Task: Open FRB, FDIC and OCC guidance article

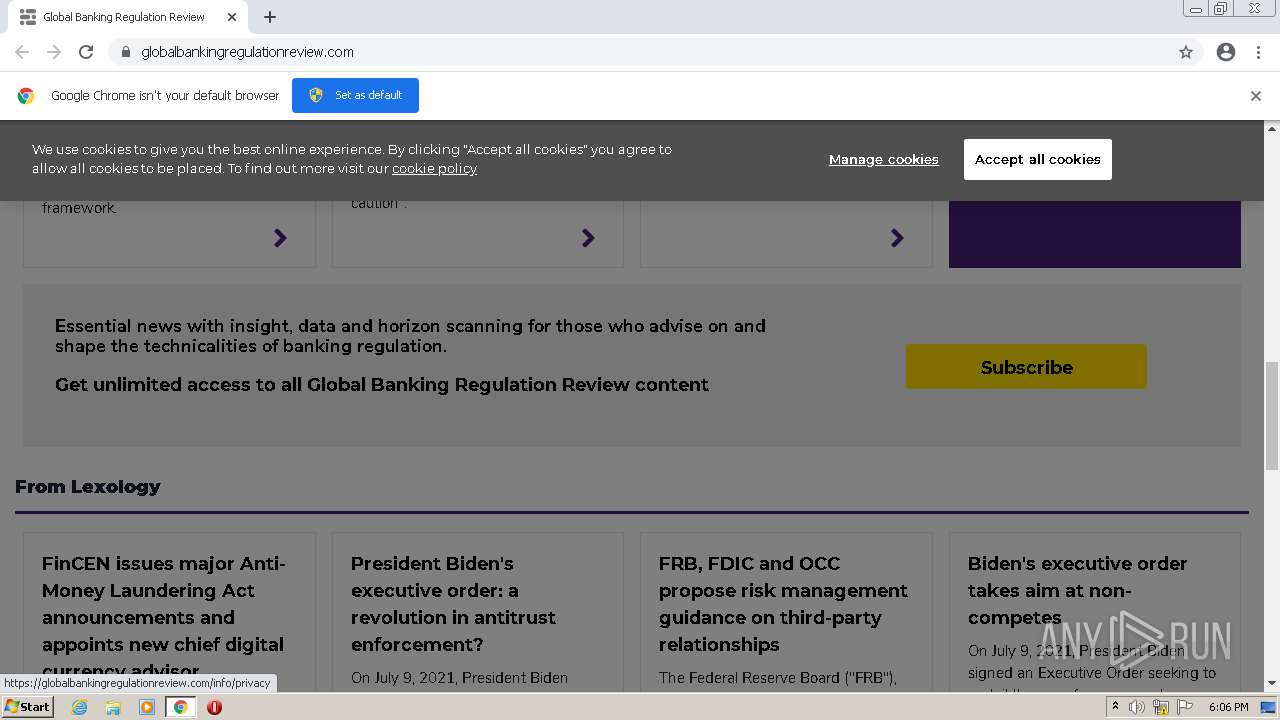Action: coord(783,604)
